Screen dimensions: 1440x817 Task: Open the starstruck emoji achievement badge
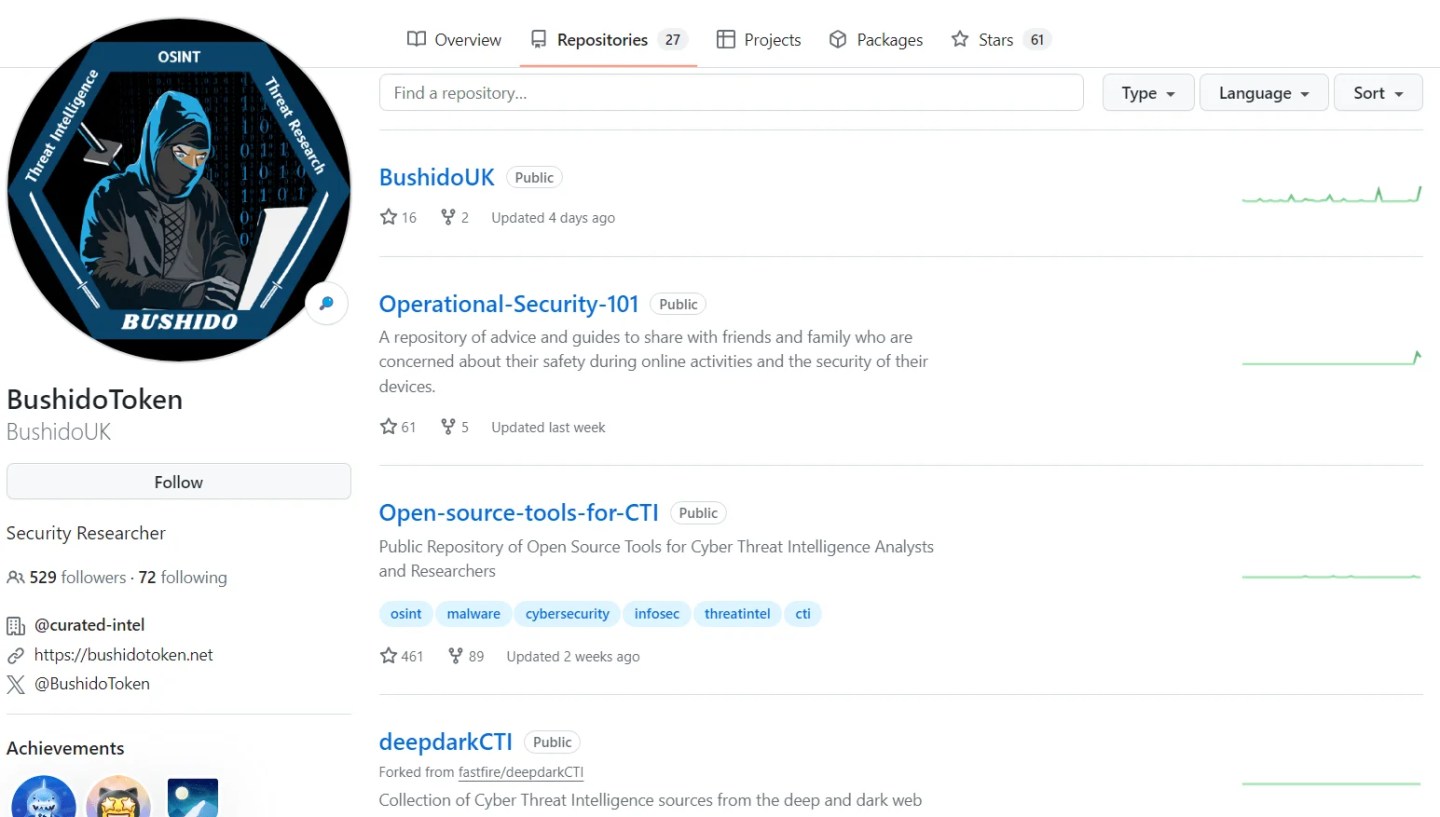(118, 796)
